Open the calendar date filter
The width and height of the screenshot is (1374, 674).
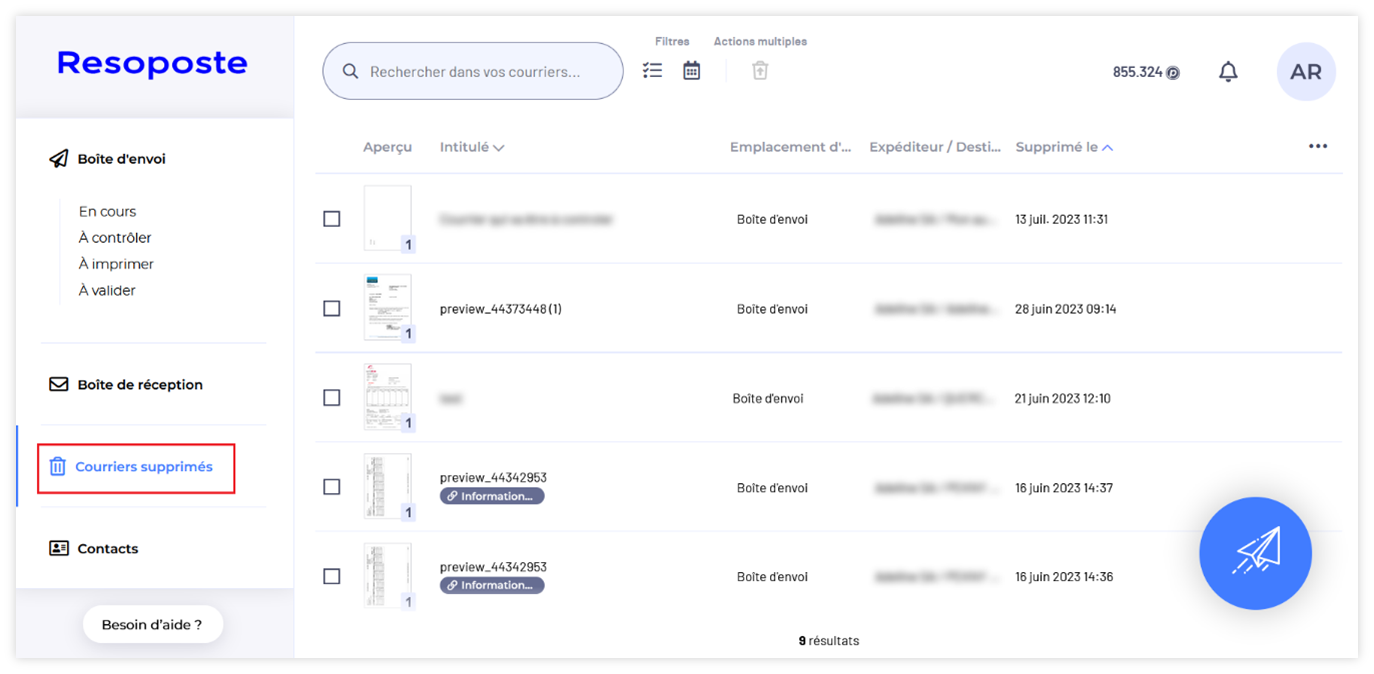tap(691, 71)
